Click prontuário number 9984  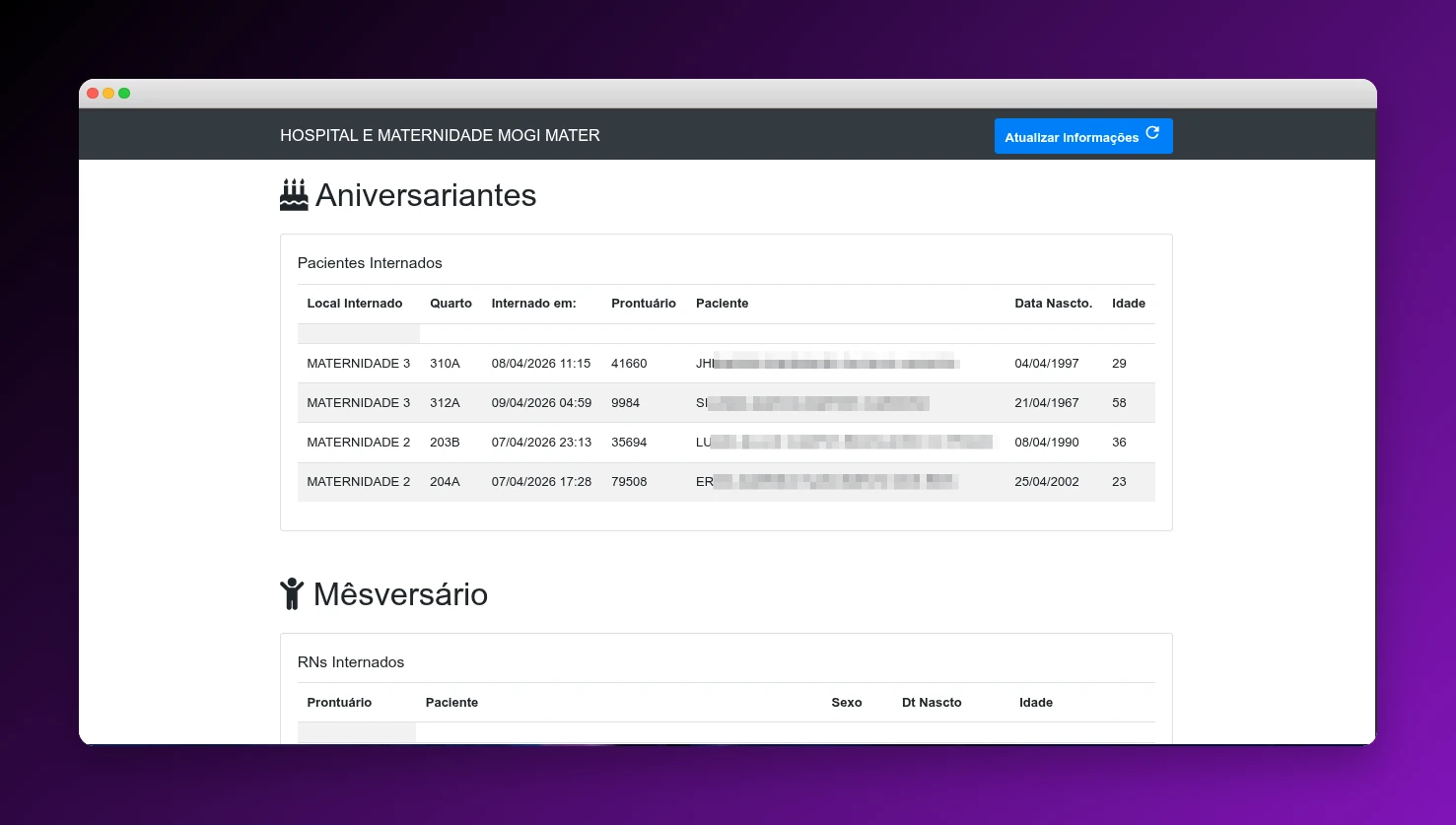pyautogui.click(x=625, y=403)
